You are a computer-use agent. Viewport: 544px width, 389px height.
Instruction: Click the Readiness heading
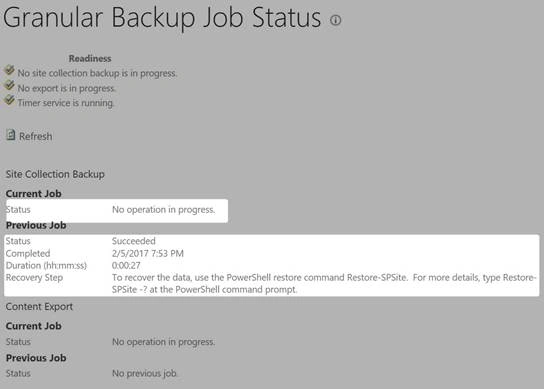[x=90, y=58]
